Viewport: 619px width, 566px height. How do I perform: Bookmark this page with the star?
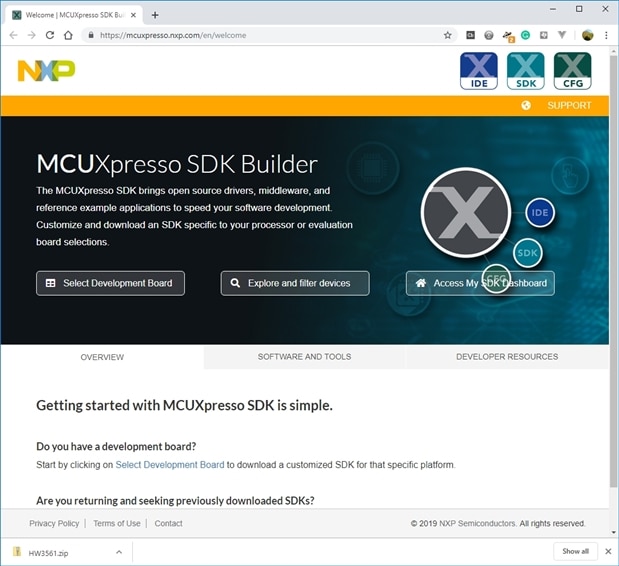coord(447,35)
